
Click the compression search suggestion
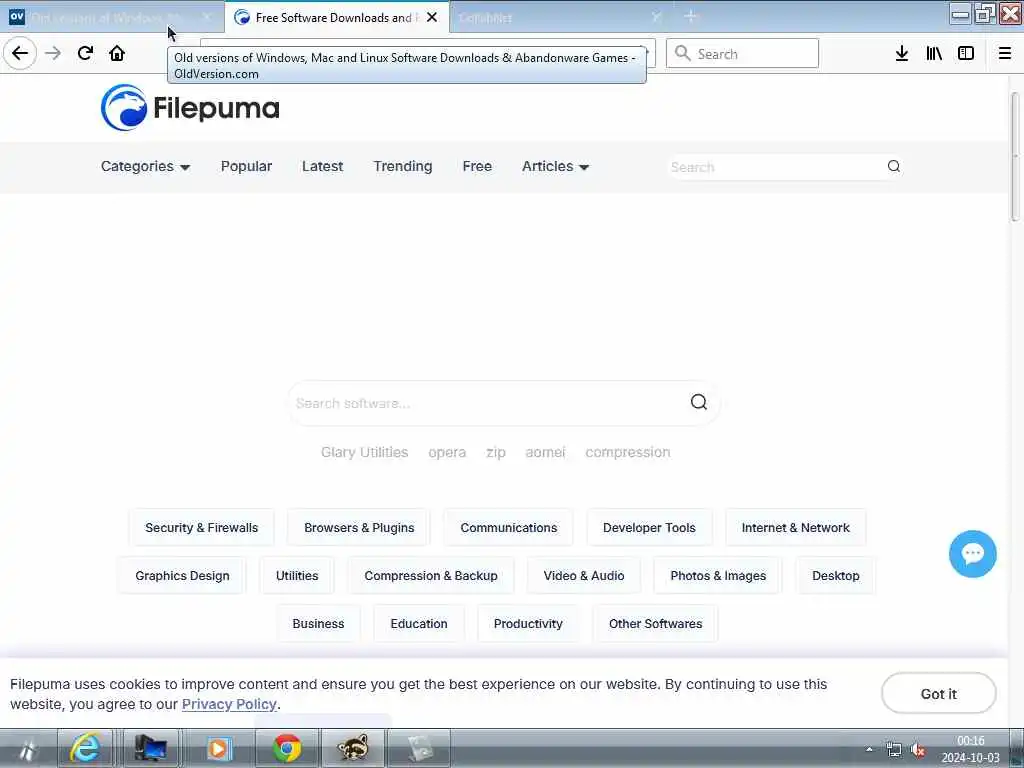pyautogui.click(x=628, y=452)
